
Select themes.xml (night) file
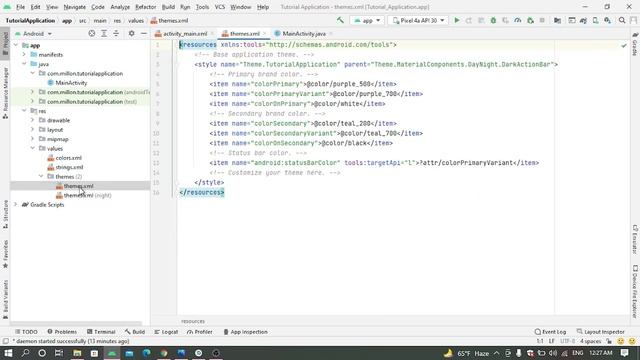click(87, 195)
